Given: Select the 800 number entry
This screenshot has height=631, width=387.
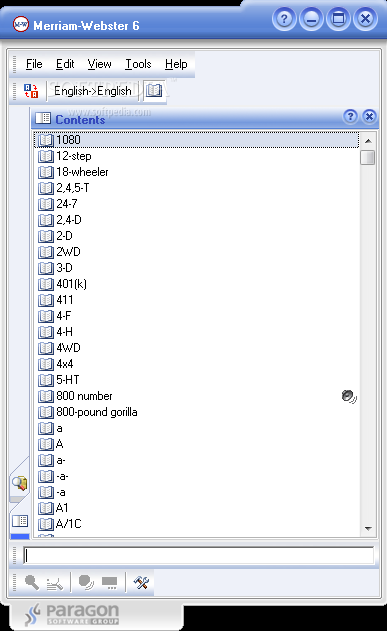Looking at the screenshot, I should click(197, 396).
